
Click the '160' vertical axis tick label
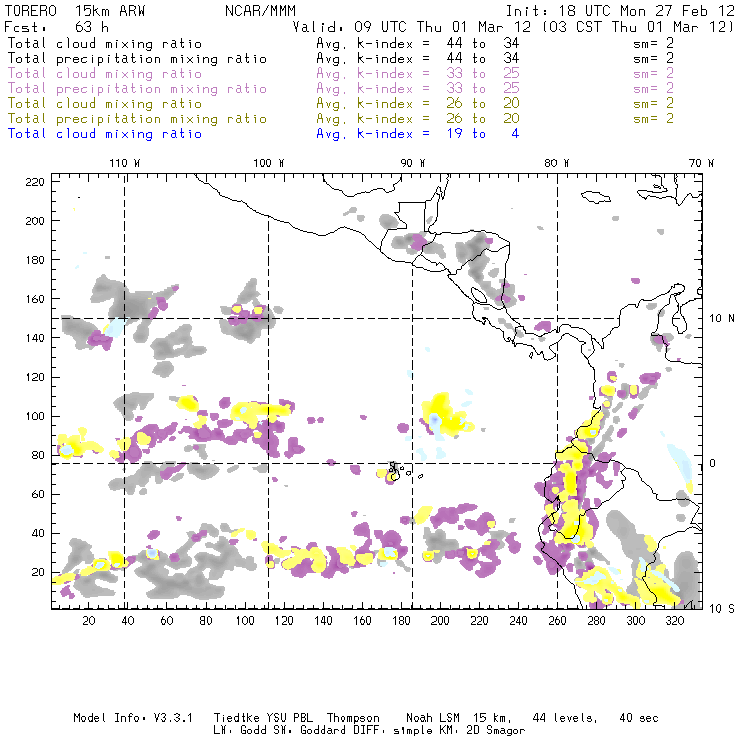[x=35, y=299]
